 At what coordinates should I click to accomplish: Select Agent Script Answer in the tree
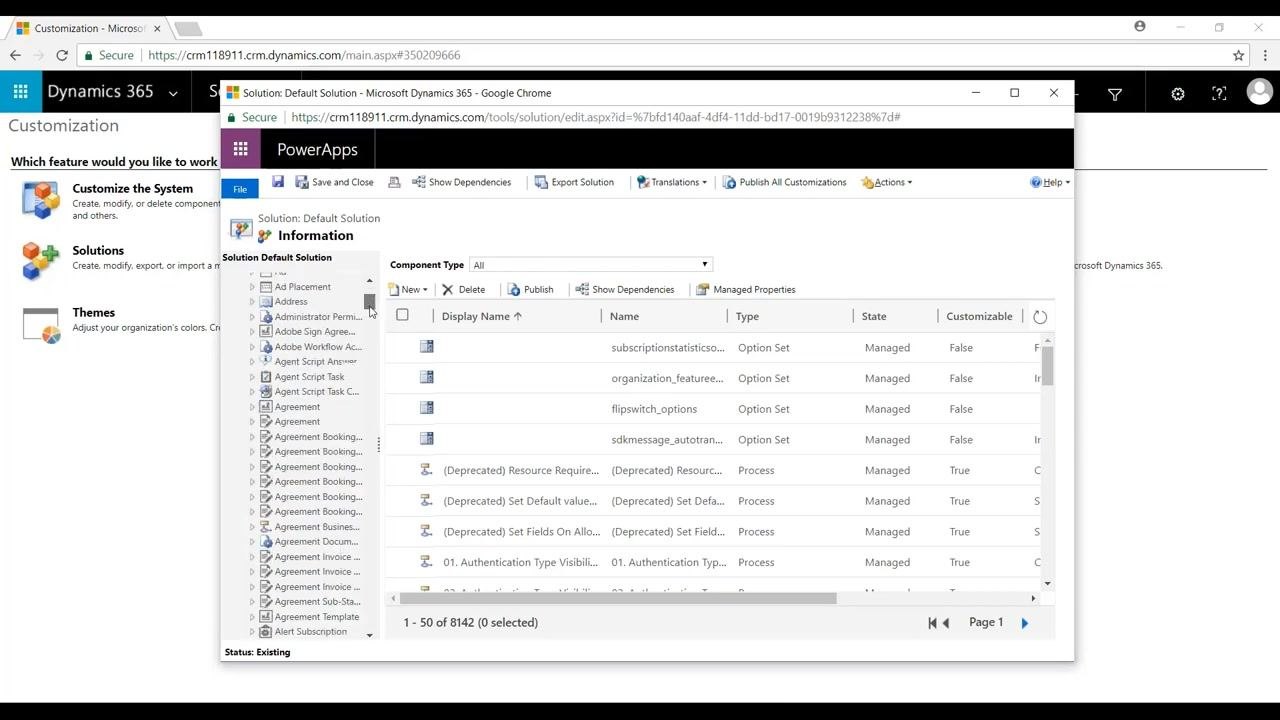coord(315,362)
